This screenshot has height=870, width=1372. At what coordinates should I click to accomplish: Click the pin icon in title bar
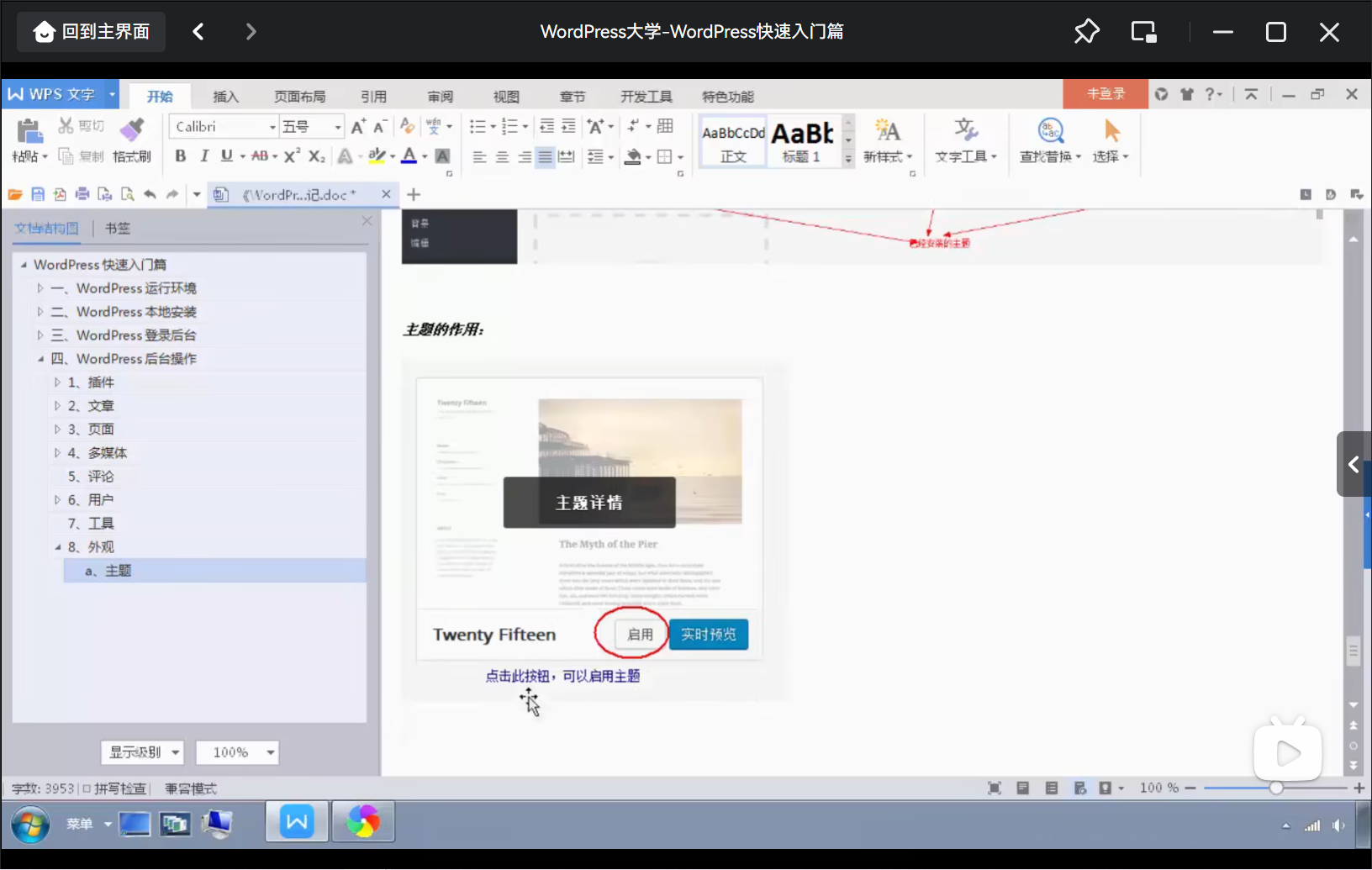(x=1087, y=32)
